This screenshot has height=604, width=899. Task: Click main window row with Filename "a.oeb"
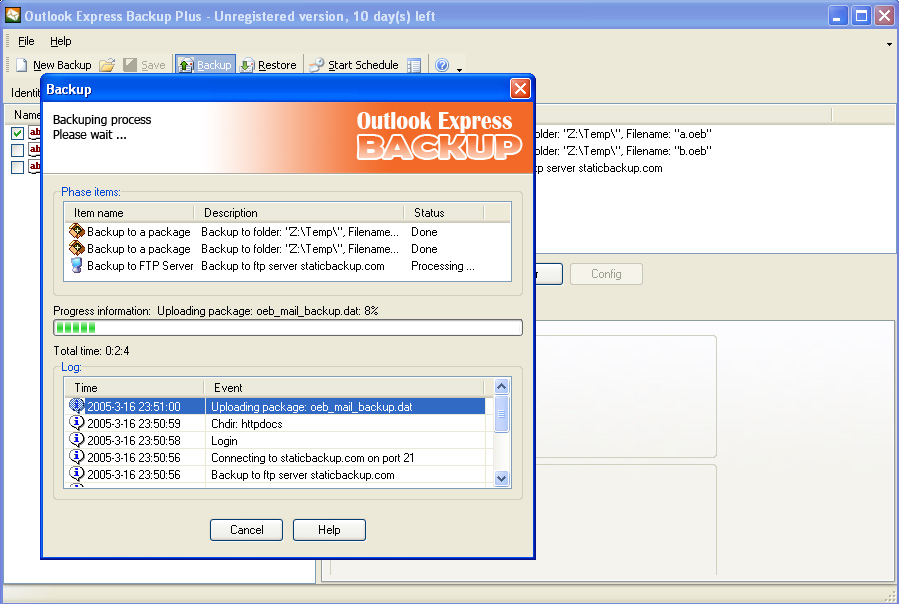click(623, 134)
